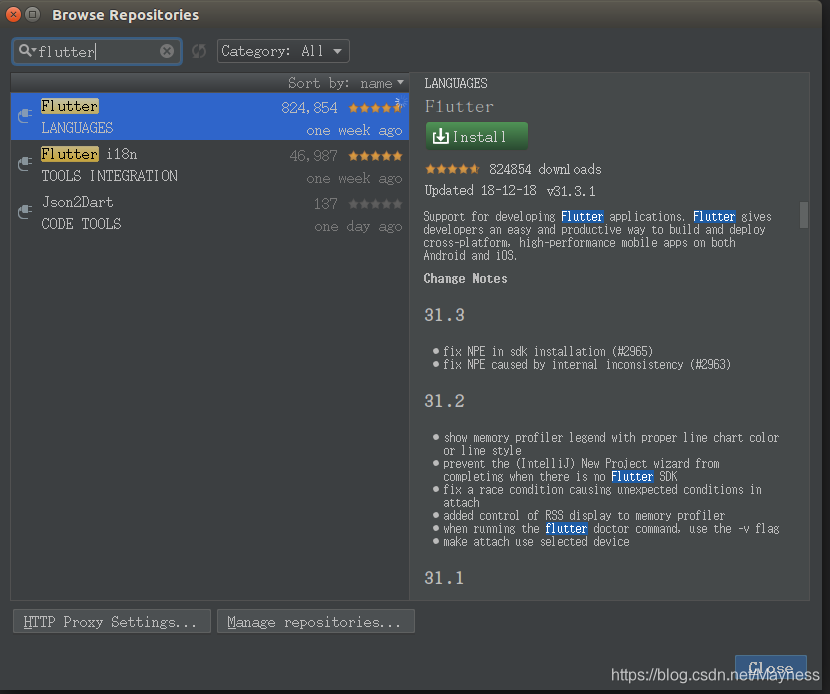The width and height of the screenshot is (830, 694).
Task: Open the Category: All dropdown
Action: (x=283, y=51)
